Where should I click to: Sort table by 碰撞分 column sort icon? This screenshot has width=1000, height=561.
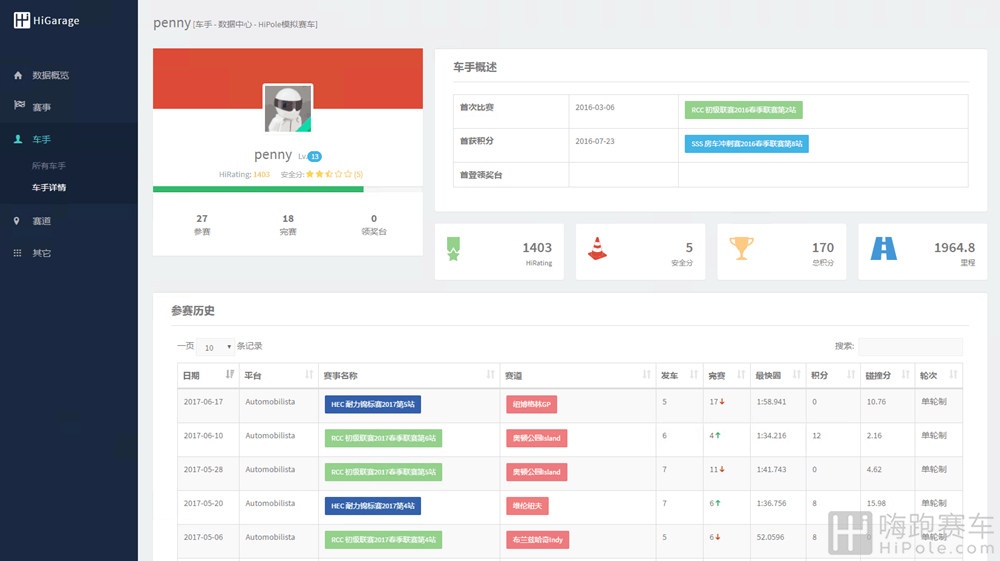906,375
